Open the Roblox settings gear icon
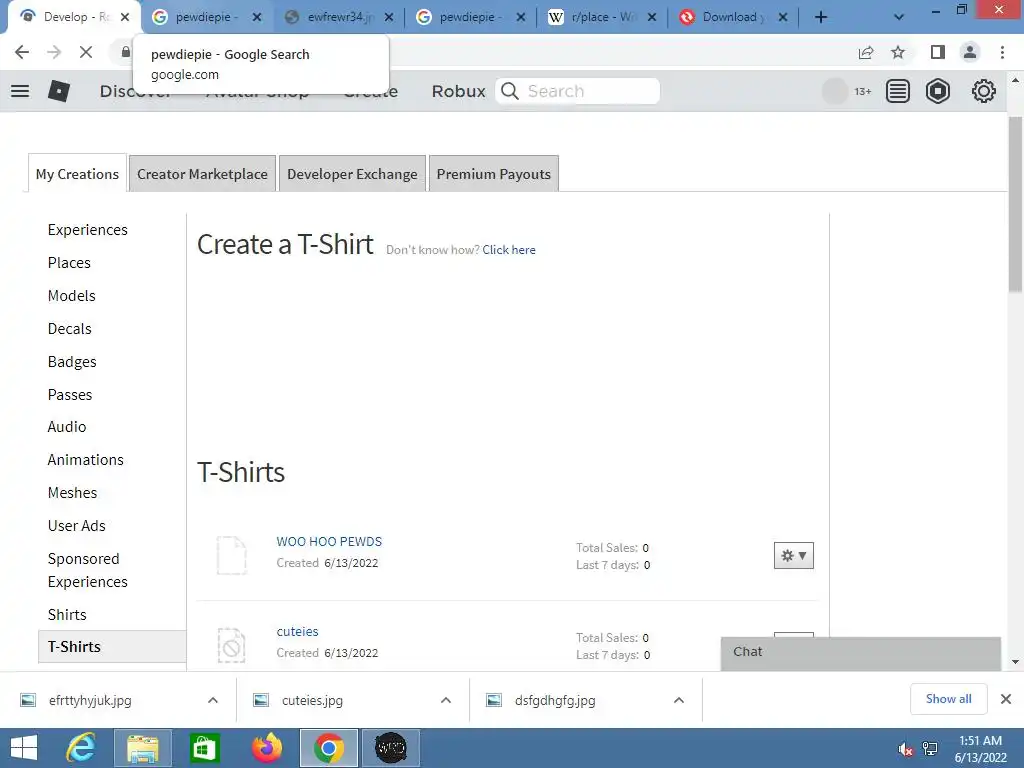The image size is (1024, 768). [x=984, y=91]
